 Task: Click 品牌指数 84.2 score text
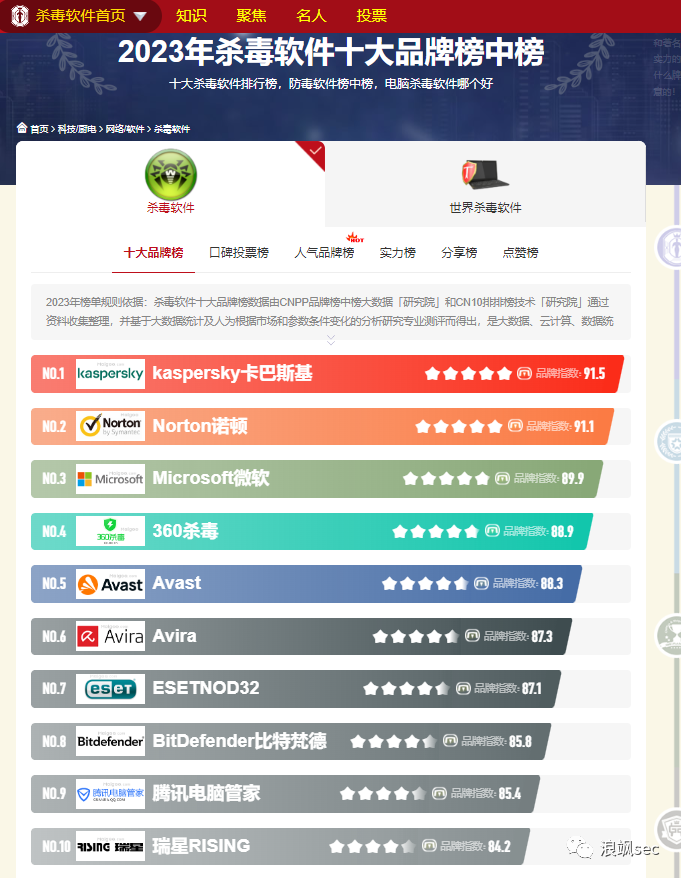[x=475, y=846]
